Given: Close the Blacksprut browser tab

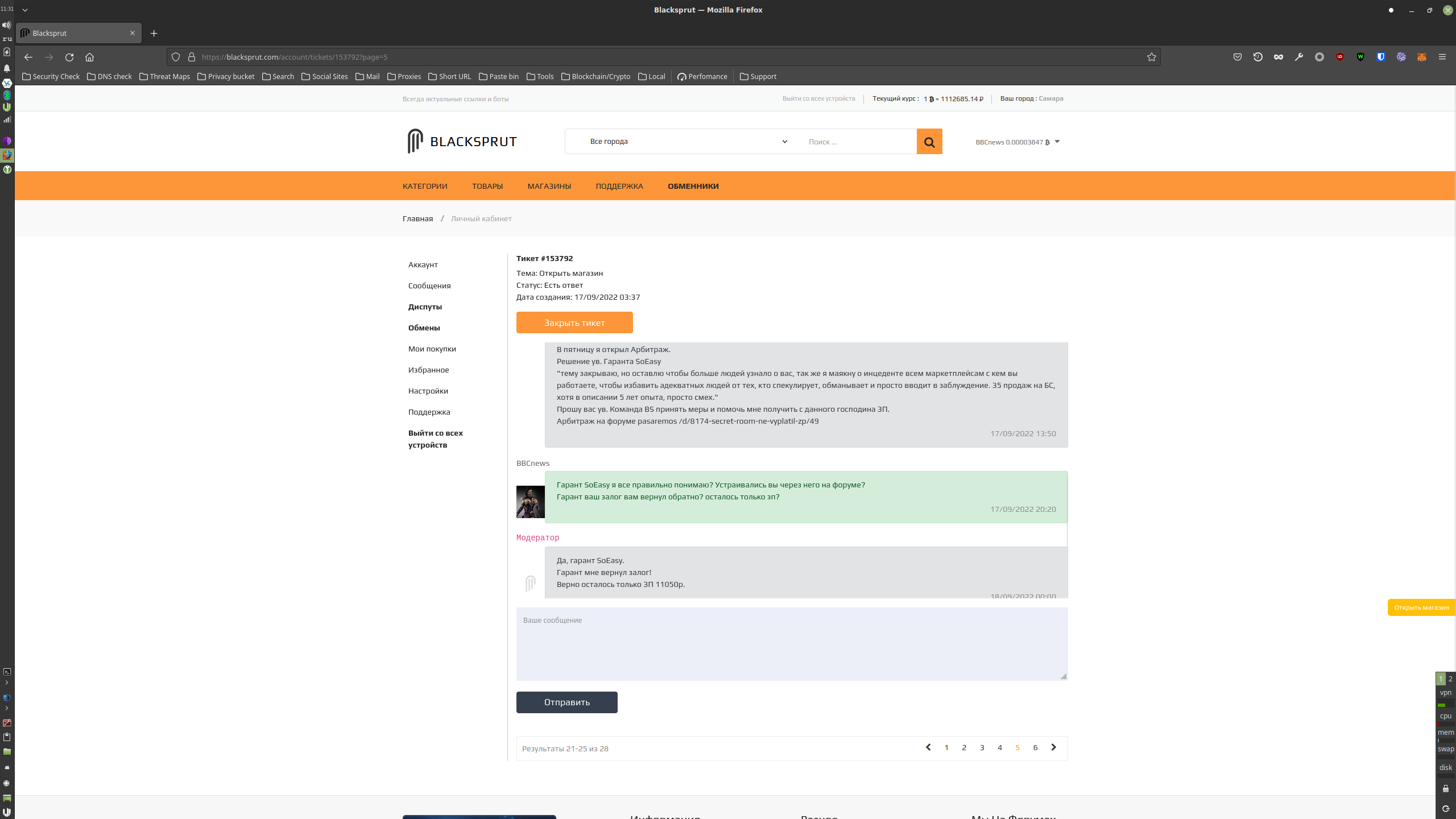Looking at the screenshot, I should pyautogui.click(x=133, y=33).
